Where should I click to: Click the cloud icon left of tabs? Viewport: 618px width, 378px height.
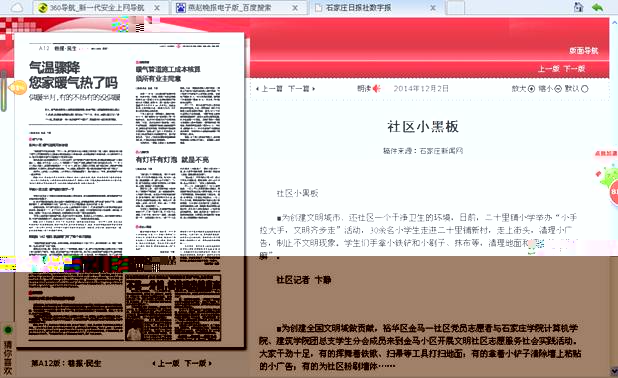16,7
